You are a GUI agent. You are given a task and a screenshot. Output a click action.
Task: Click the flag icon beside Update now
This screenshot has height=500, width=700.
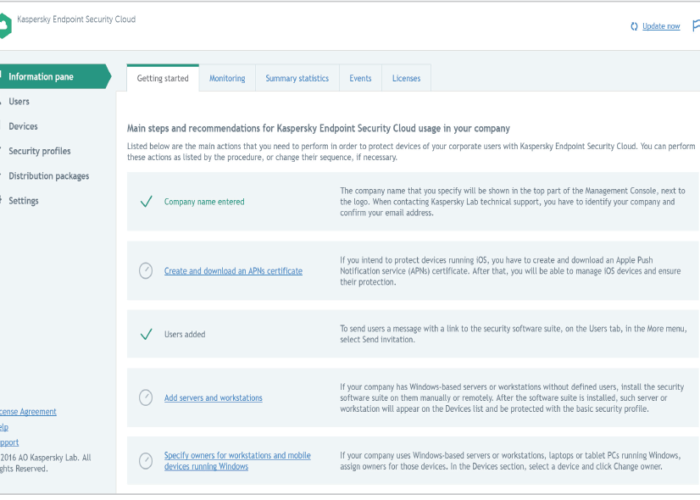click(696, 25)
